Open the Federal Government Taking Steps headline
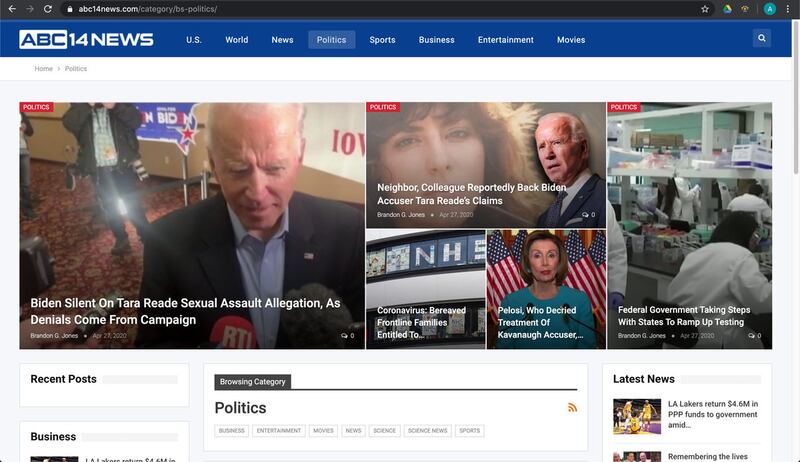Image resolution: width=800 pixels, height=462 pixels. pos(684,316)
